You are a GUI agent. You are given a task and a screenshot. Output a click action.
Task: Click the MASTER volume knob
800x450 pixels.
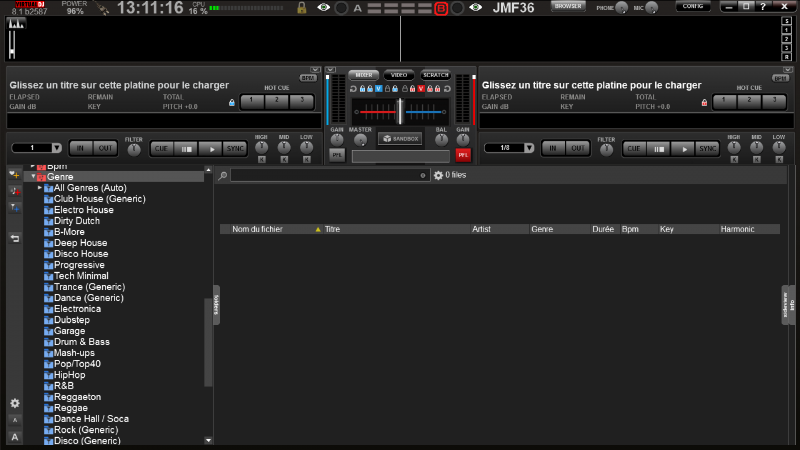(360, 140)
